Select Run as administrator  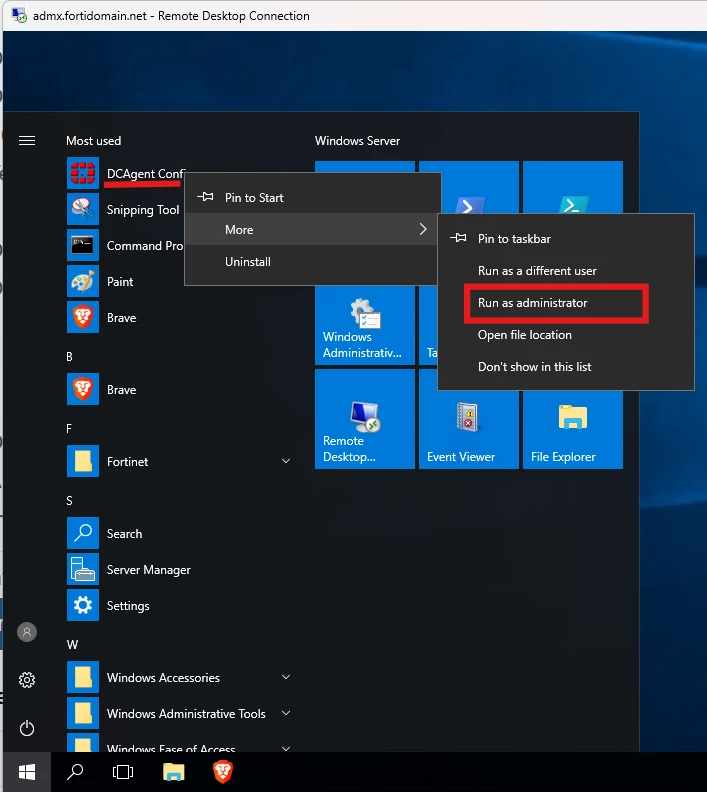(566, 303)
